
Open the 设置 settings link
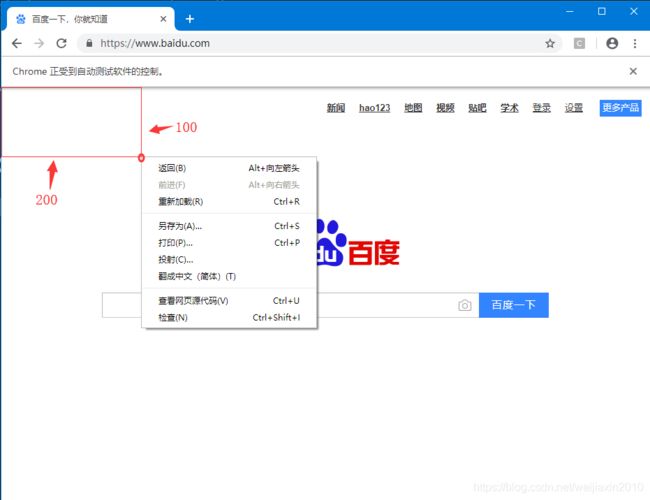(x=574, y=108)
